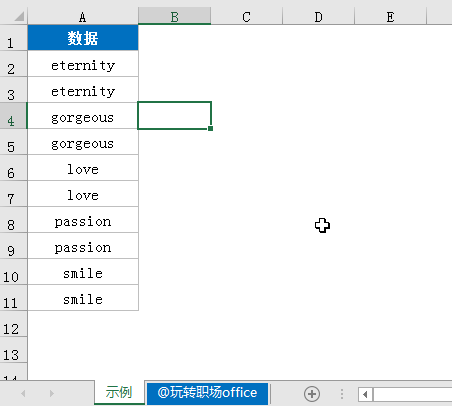The width and height of the screenshot is (452, 406).
Task: Select cell A4 containing gorgeous
Action: point(83,116)
